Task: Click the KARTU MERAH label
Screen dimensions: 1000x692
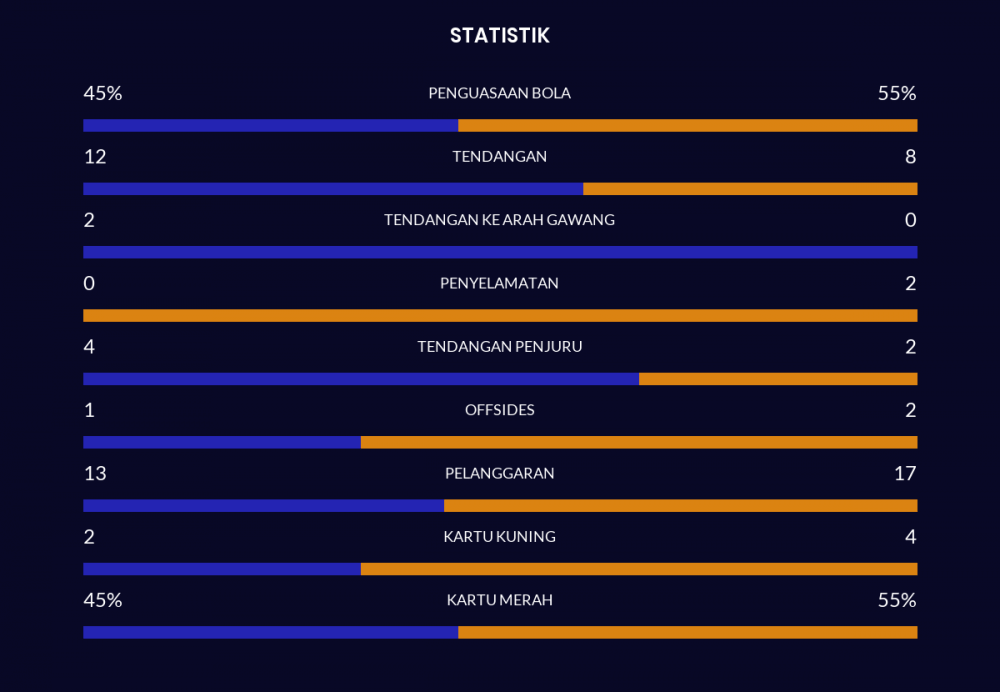Action: pos(499,600)
